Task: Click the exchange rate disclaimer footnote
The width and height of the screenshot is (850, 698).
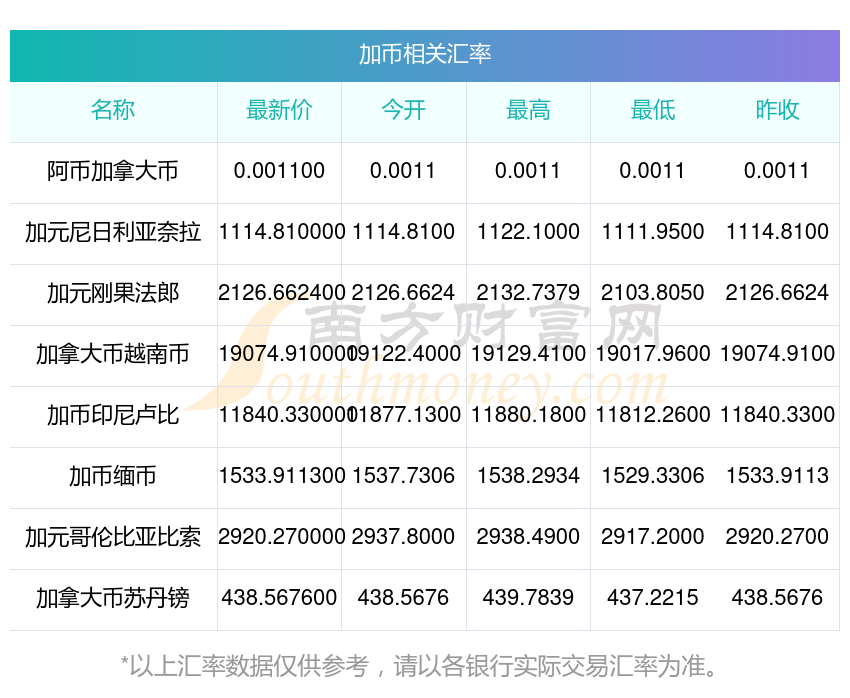Action: 419,666
